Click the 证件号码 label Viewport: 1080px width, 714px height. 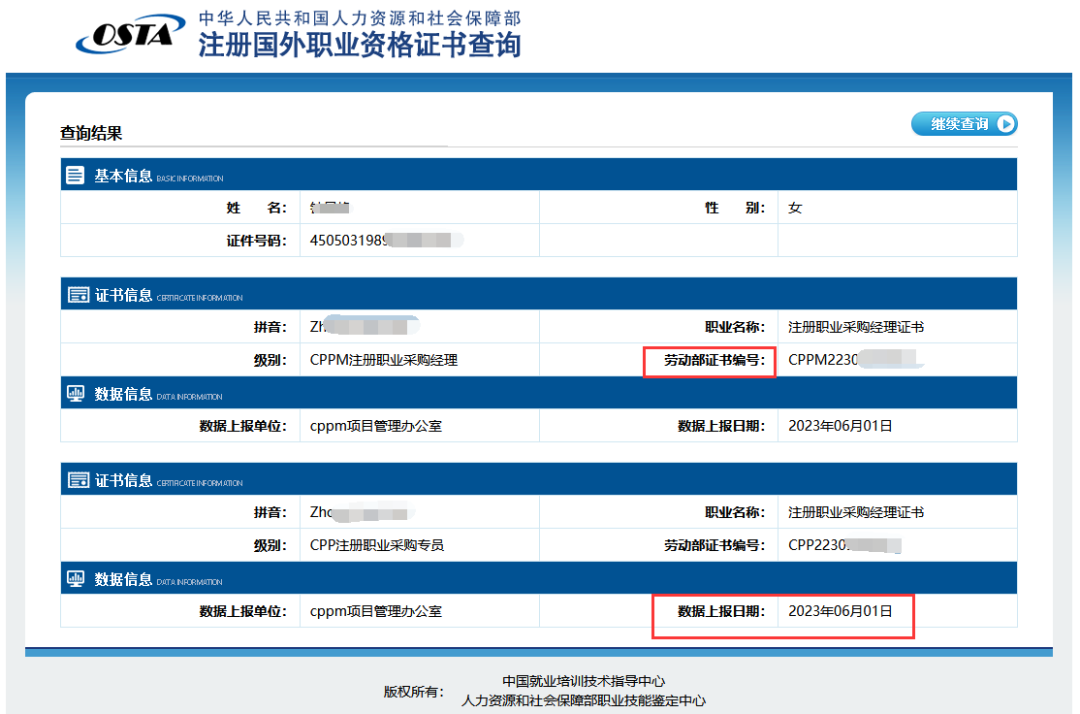click(256, 240)
